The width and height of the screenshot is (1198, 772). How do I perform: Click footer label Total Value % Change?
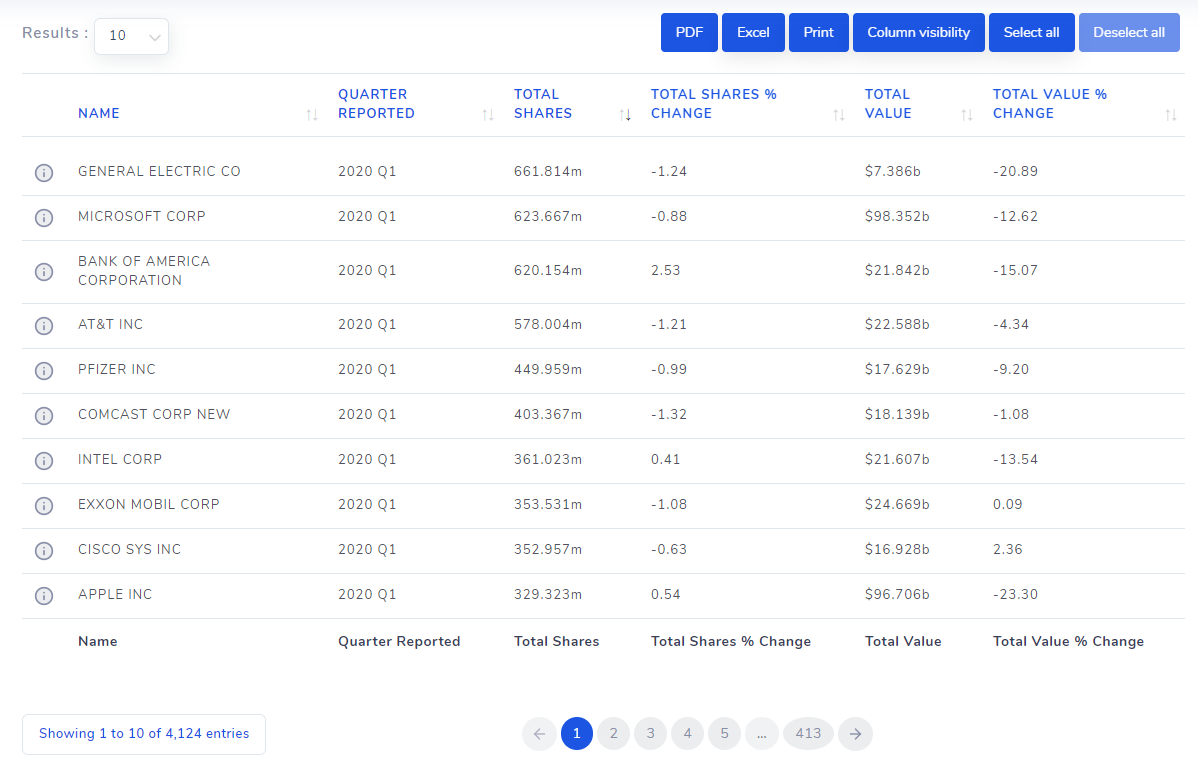pos(1068,641)
